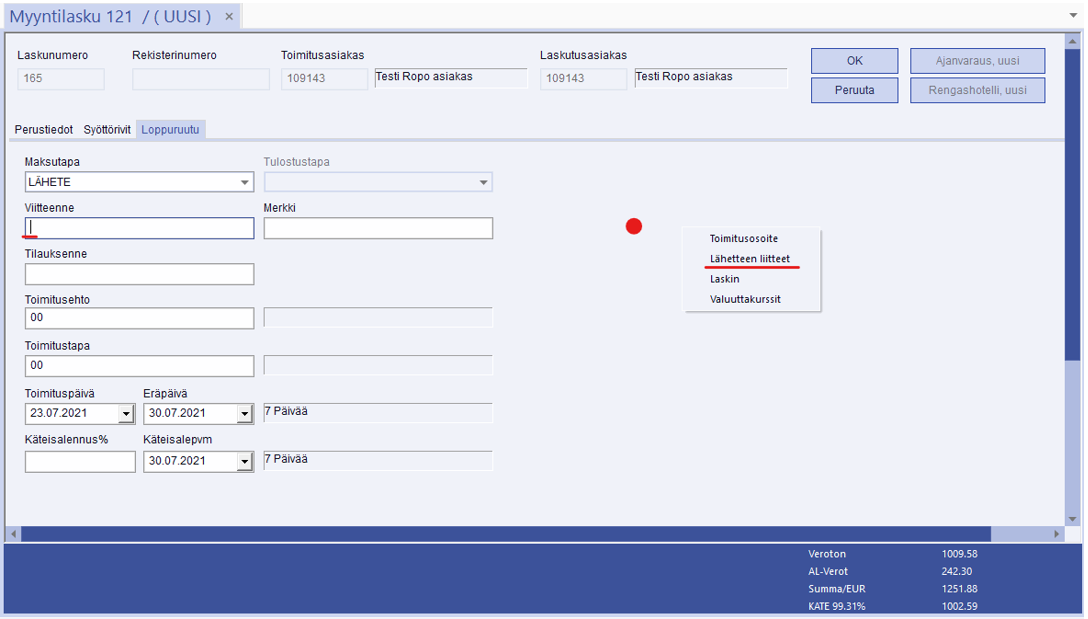The height and width of the screenshot is (619, 1088).
Task: Focus the Merkki text field
Action: pos(378,228)
